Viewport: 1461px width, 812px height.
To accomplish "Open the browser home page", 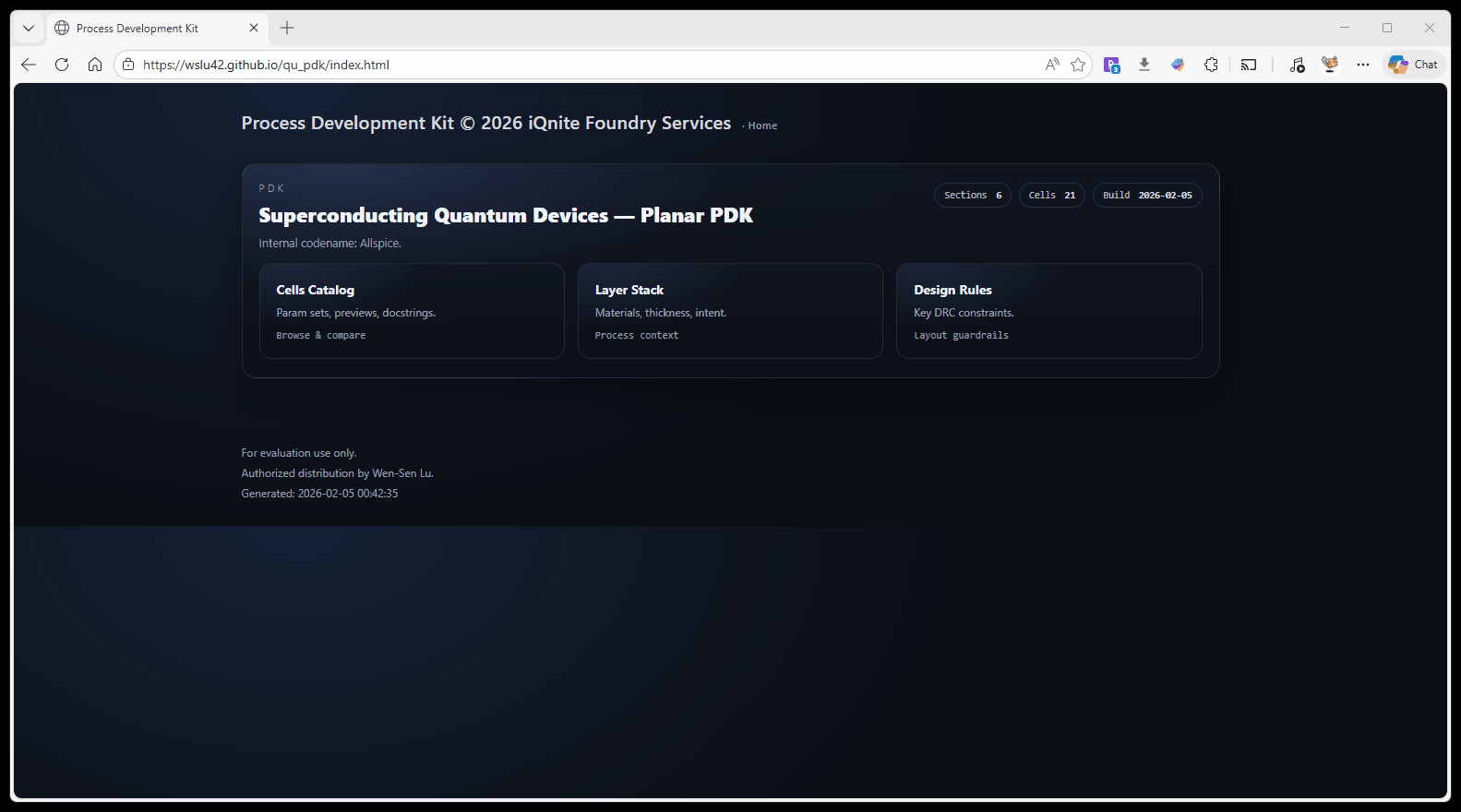I will (x=95, y=65).
